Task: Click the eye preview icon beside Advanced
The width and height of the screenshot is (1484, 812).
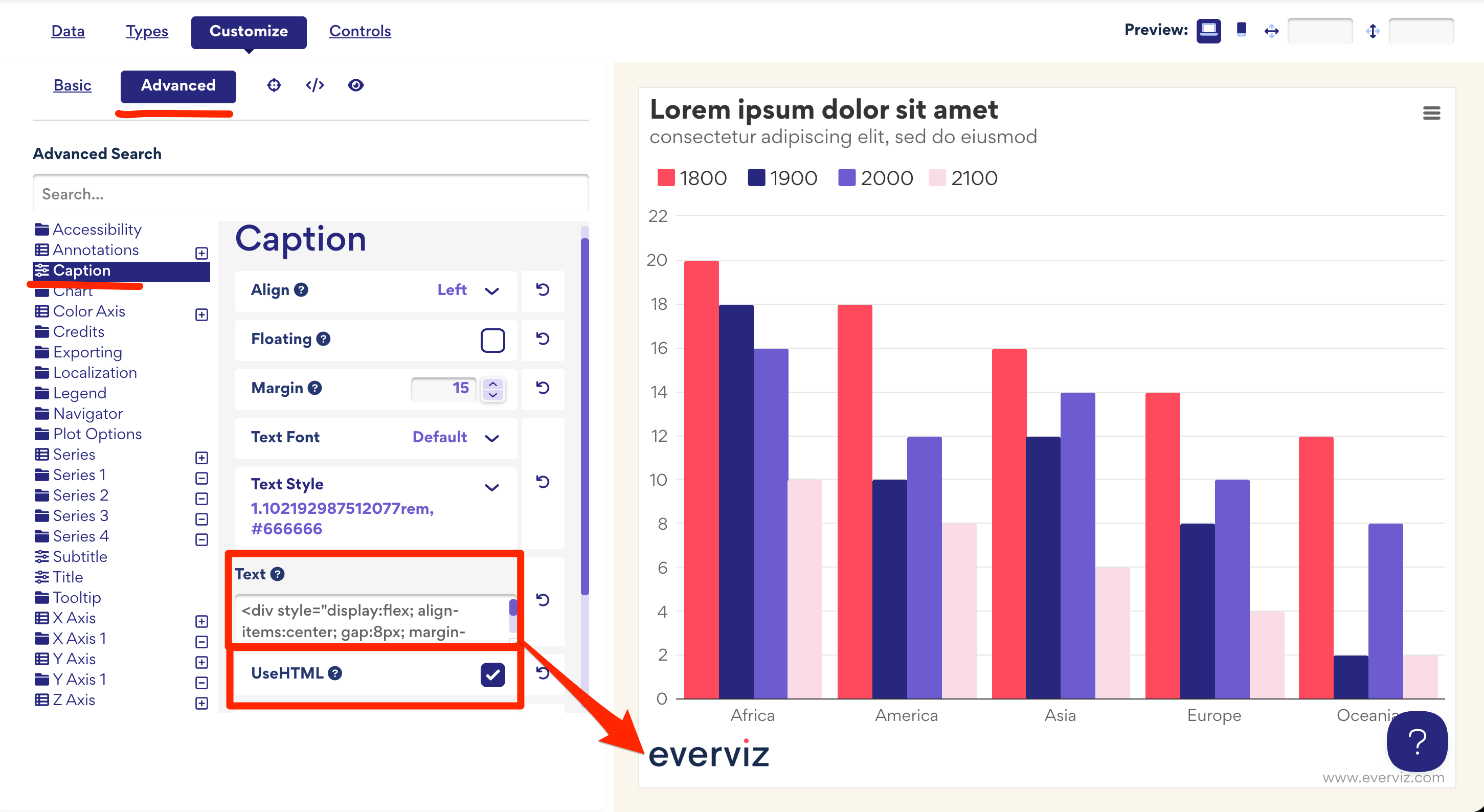Action: 355,85
